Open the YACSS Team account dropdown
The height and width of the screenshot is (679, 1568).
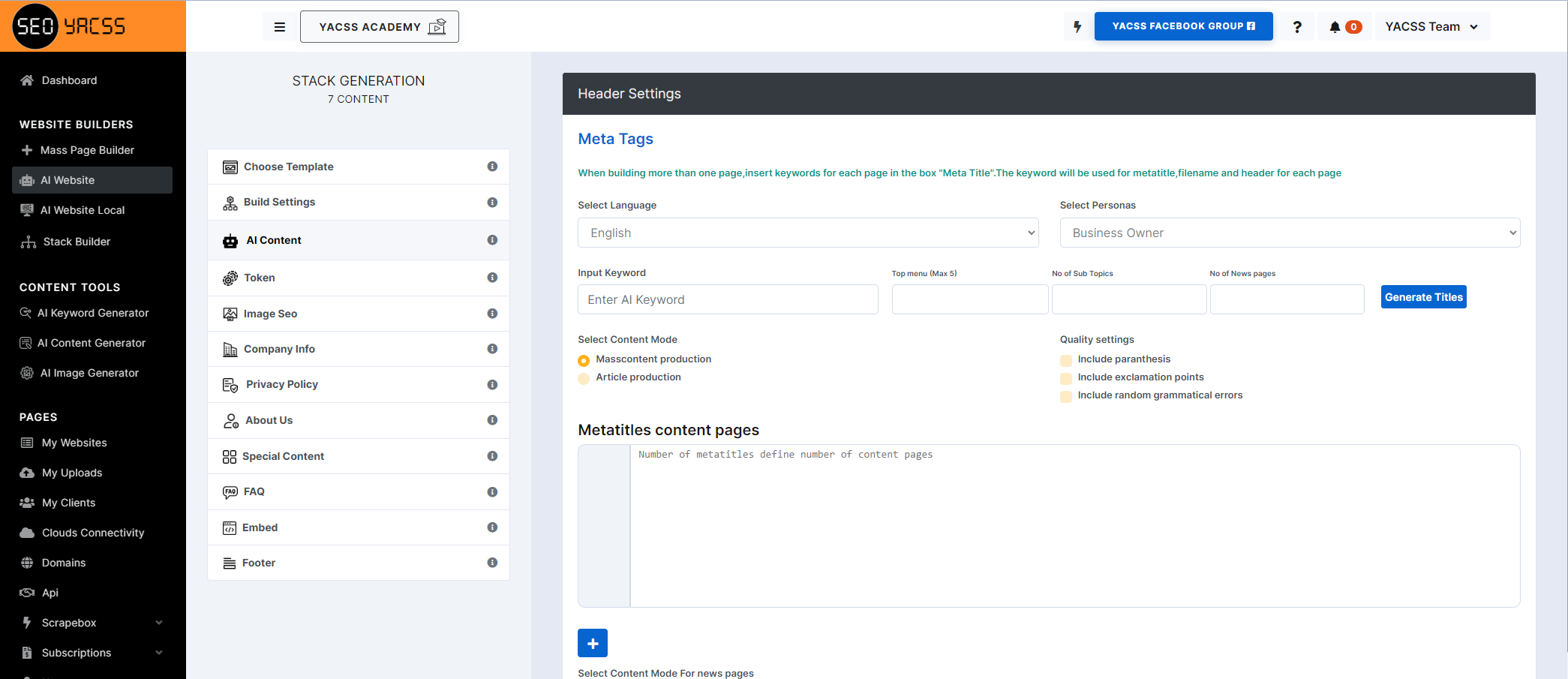1432,27
